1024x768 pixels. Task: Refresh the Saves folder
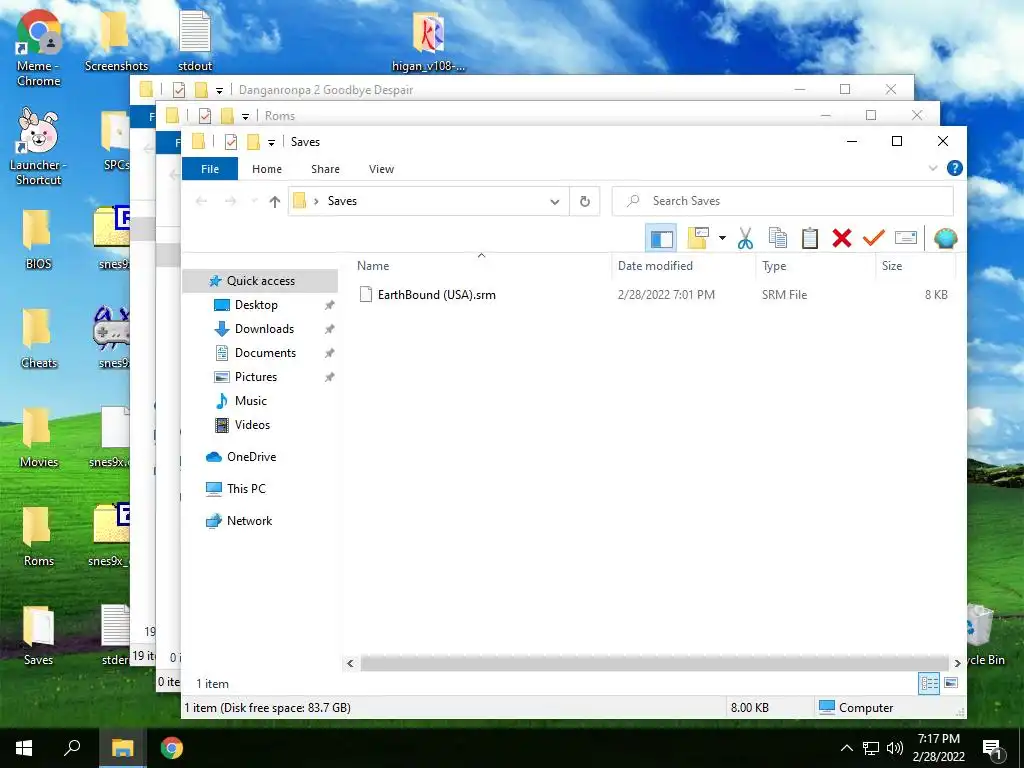[x=584, y=201]
